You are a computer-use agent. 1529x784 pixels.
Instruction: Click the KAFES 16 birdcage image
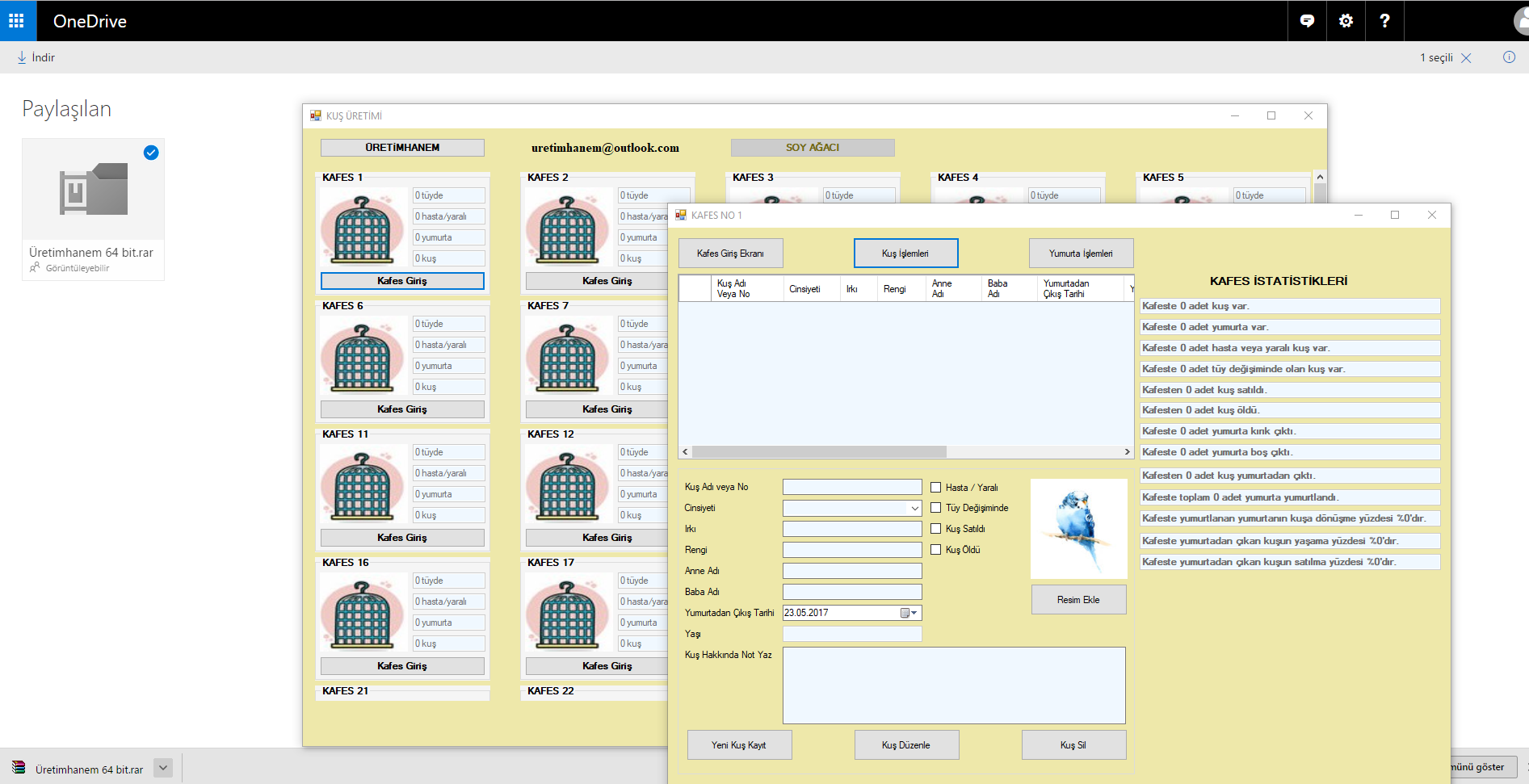click(363, 614)
